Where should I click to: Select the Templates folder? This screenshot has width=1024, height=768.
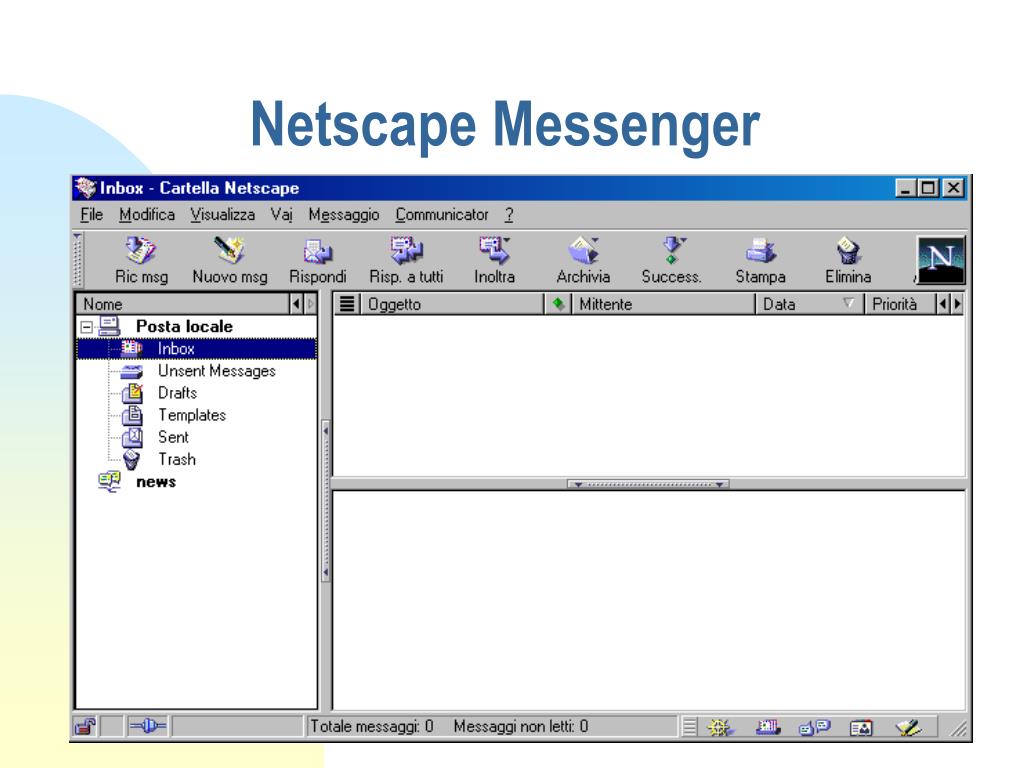pyautogui.click(x=192, y=415)
